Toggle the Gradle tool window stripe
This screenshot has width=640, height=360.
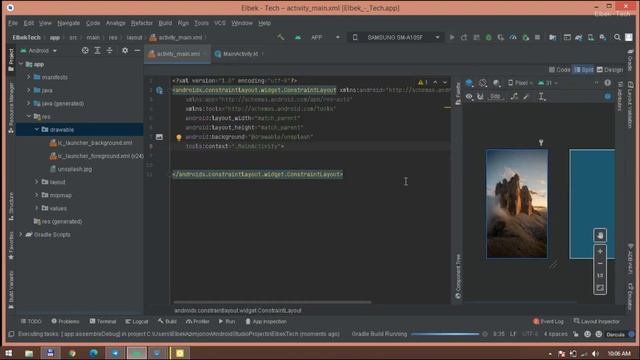pyautogui.click(x=631, y=61)
